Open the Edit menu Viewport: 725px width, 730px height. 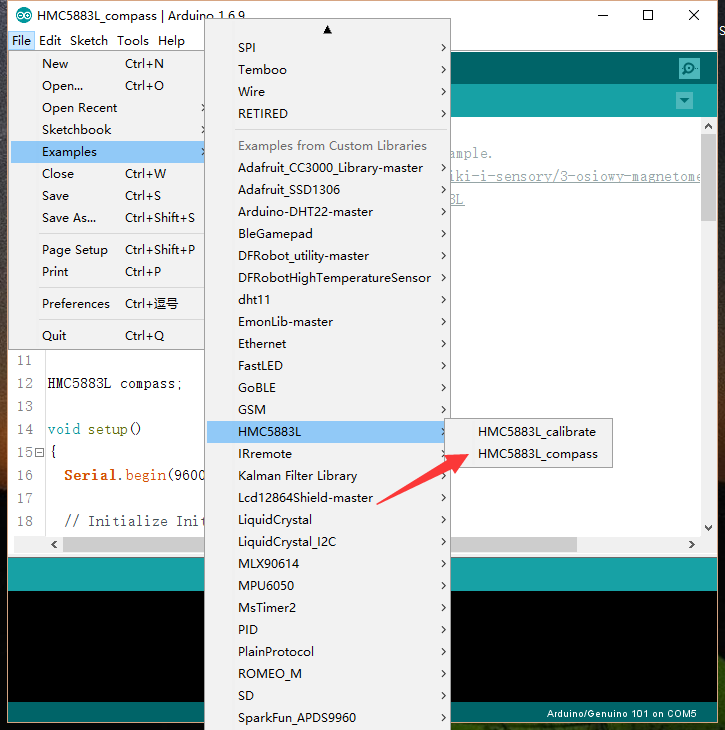(50, 41)
